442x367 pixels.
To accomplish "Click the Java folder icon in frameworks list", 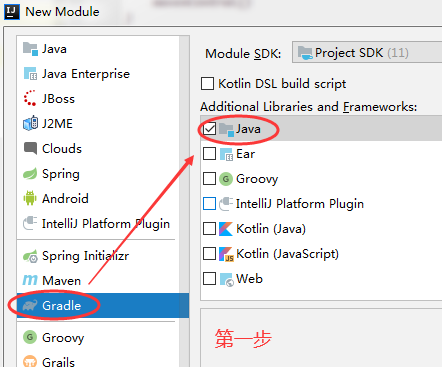I will click(x=226, y=129).
